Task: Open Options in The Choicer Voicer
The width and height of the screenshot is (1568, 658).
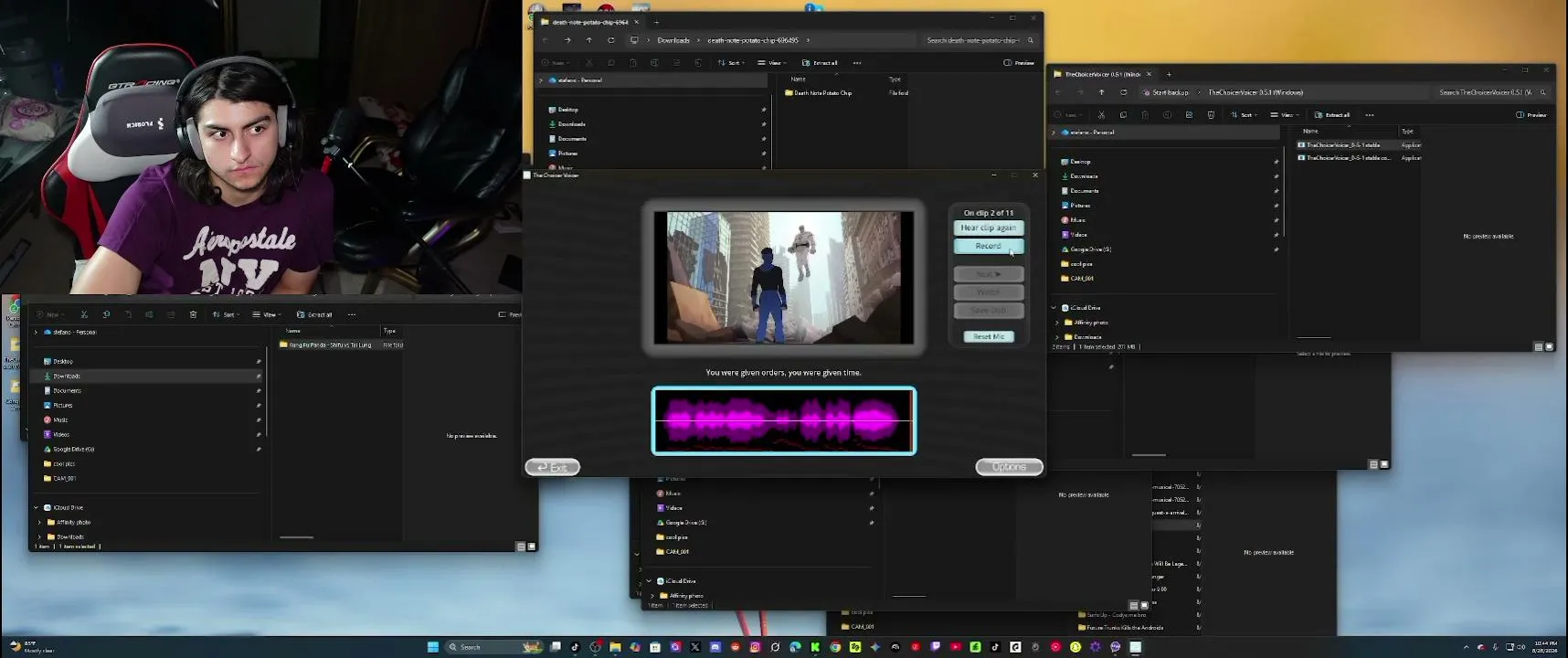Action: (x=1009, y=467)
